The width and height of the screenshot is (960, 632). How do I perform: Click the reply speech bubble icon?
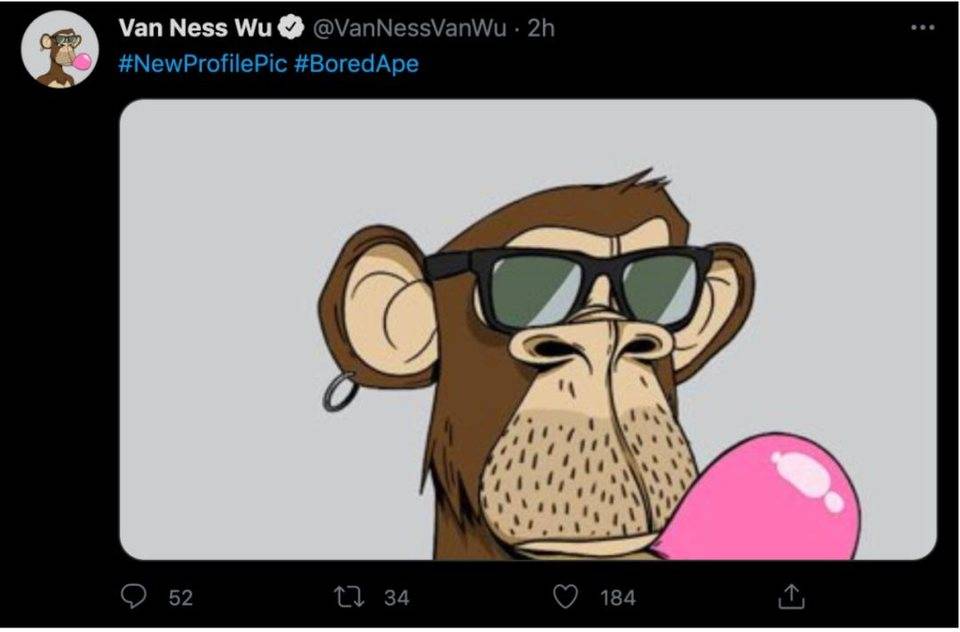[x=134, y=597]
